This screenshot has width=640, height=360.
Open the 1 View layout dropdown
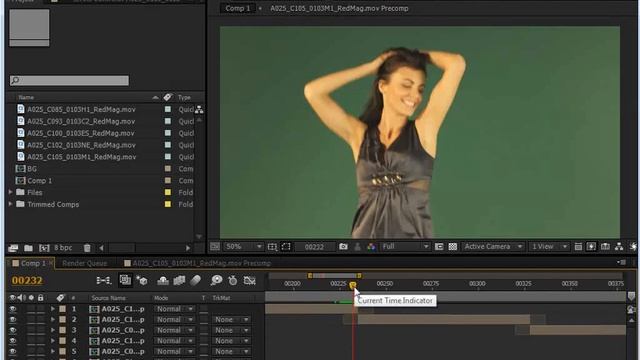(549, 247)
